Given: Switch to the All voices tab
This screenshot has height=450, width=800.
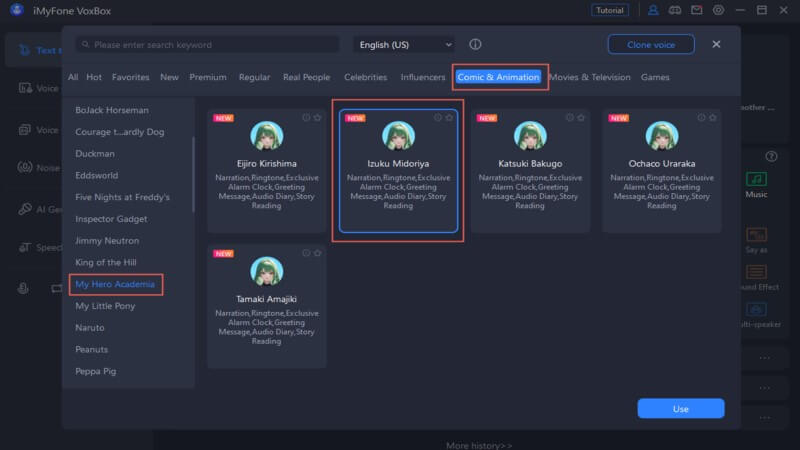Looking at the screenshot, I should coord(73,77).
